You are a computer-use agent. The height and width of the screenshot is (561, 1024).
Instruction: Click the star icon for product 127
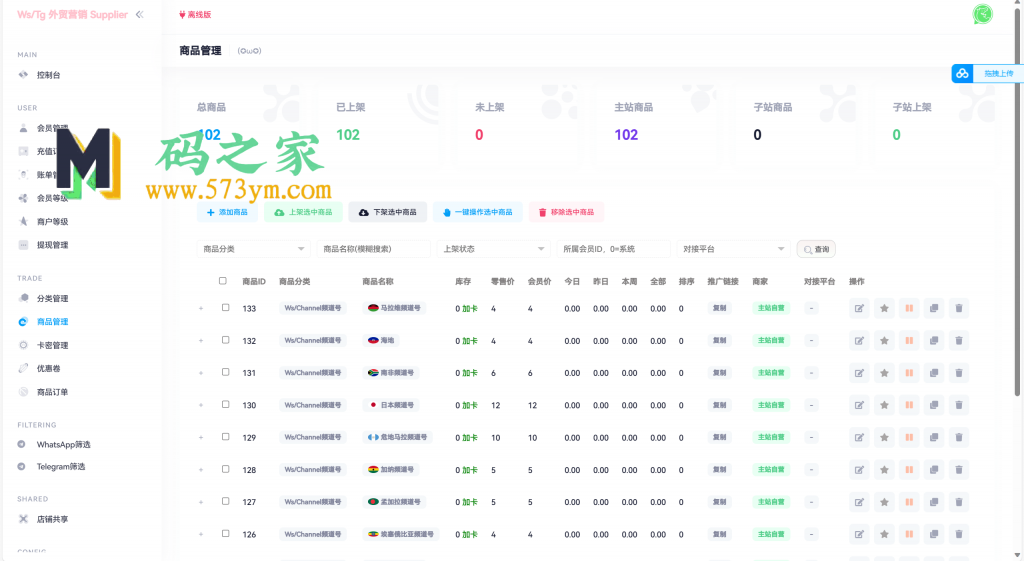coord(884,502)
